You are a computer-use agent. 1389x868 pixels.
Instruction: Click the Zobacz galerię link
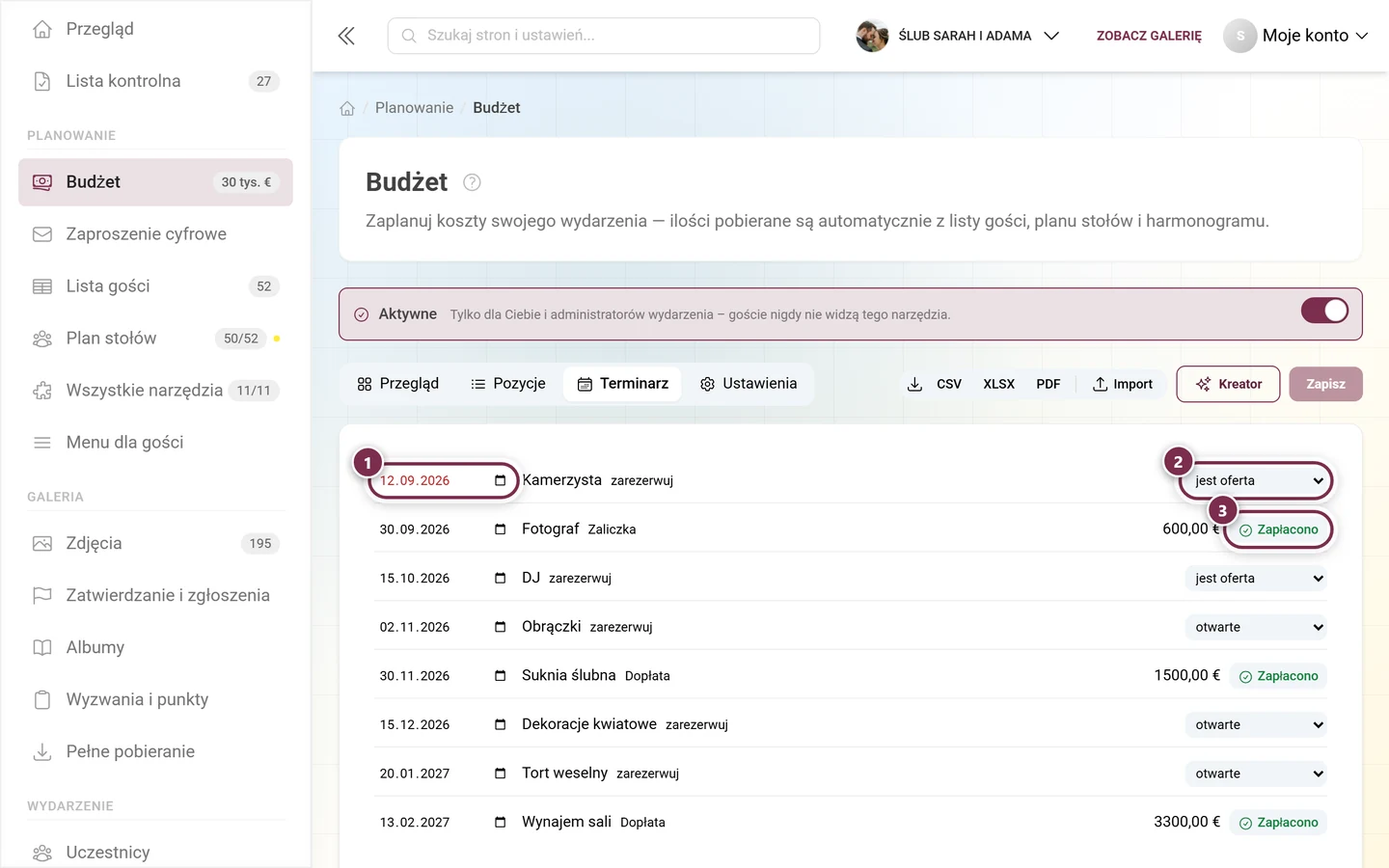[x=1149, y=36]
